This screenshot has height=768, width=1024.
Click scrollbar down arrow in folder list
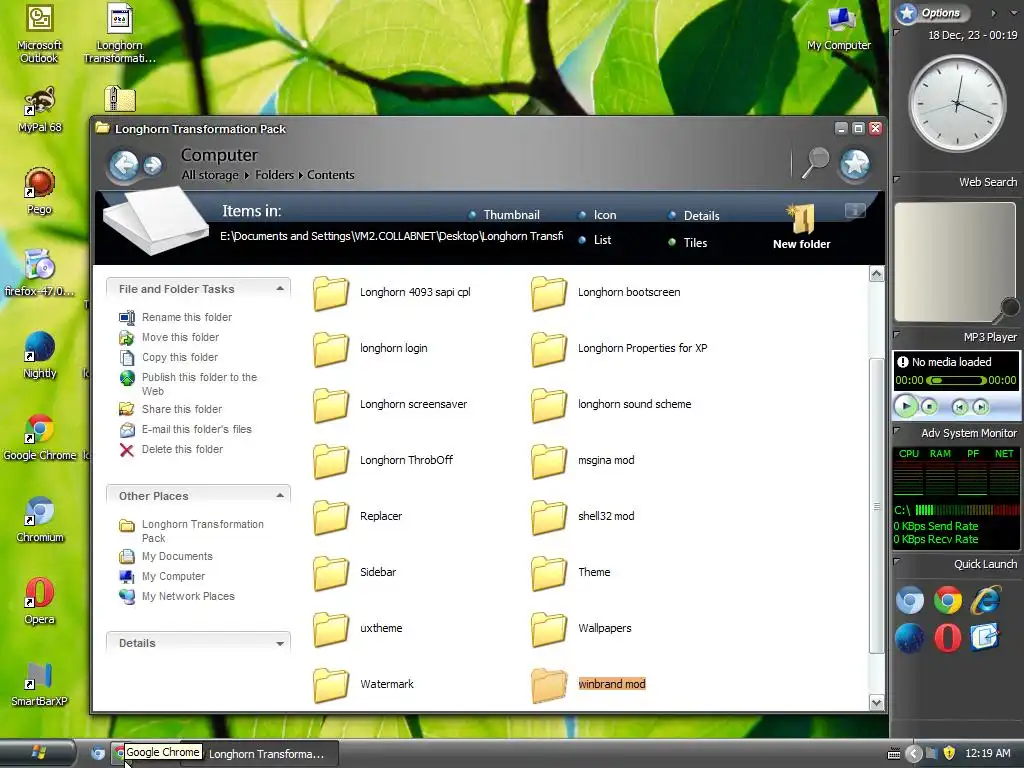tap(876, 703)
